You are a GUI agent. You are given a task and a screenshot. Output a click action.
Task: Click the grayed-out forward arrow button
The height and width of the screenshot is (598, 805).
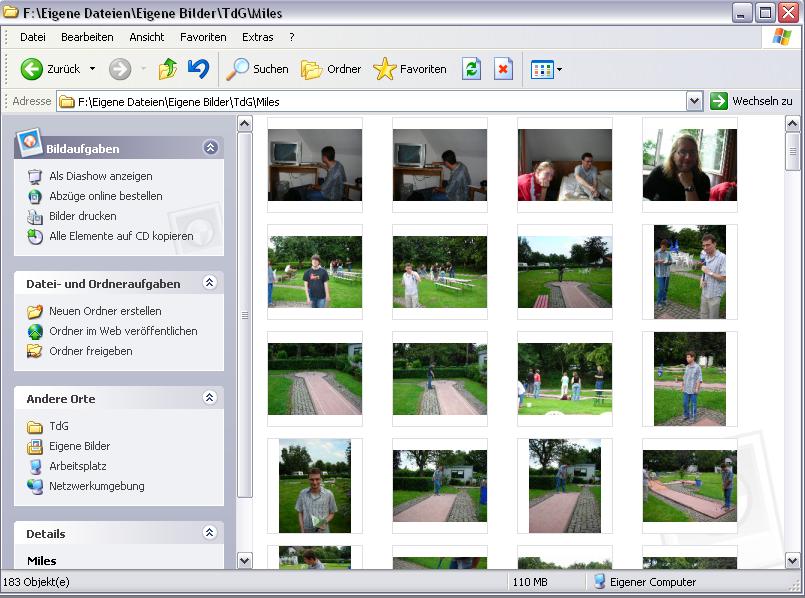point(120,69)
